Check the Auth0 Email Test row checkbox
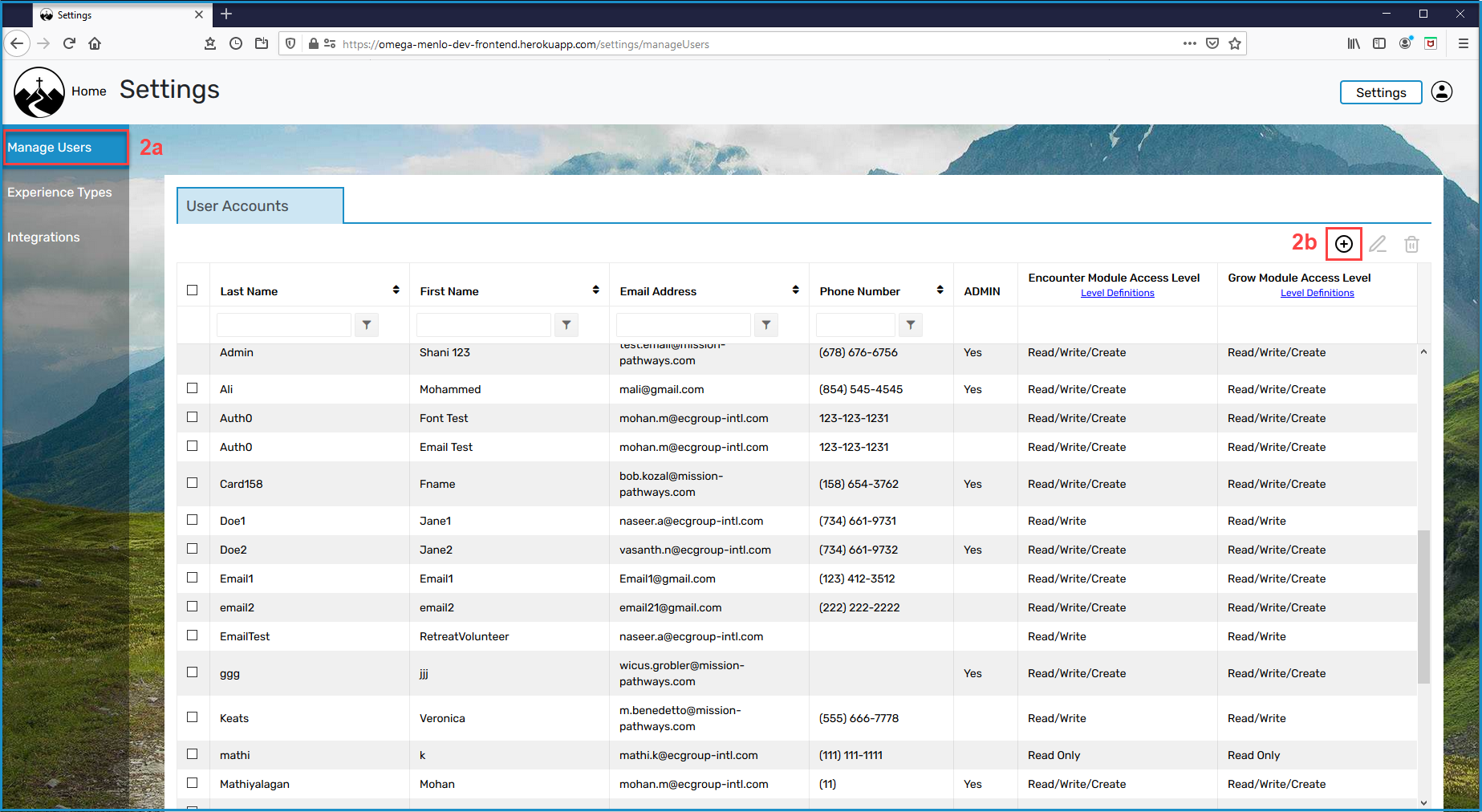This screenshot has width=1482, height=812. tap(193, 446)
